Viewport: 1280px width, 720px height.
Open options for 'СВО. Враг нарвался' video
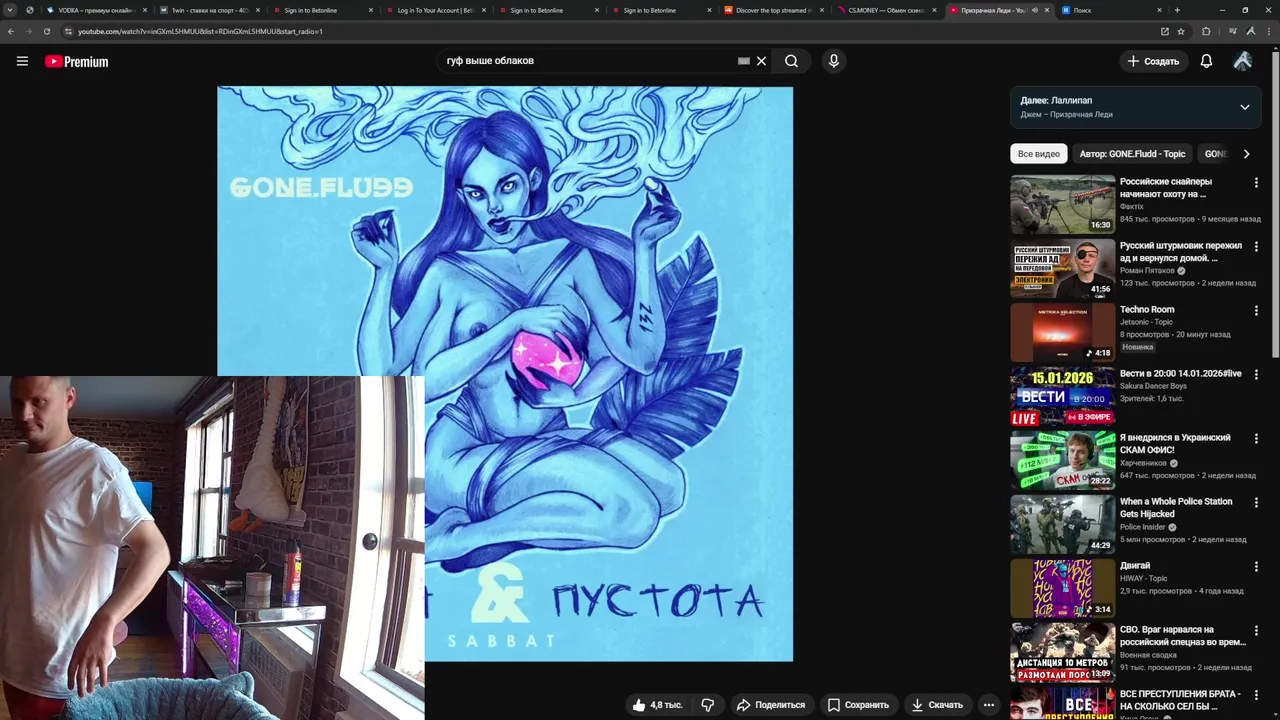[x=1256, y=631]
